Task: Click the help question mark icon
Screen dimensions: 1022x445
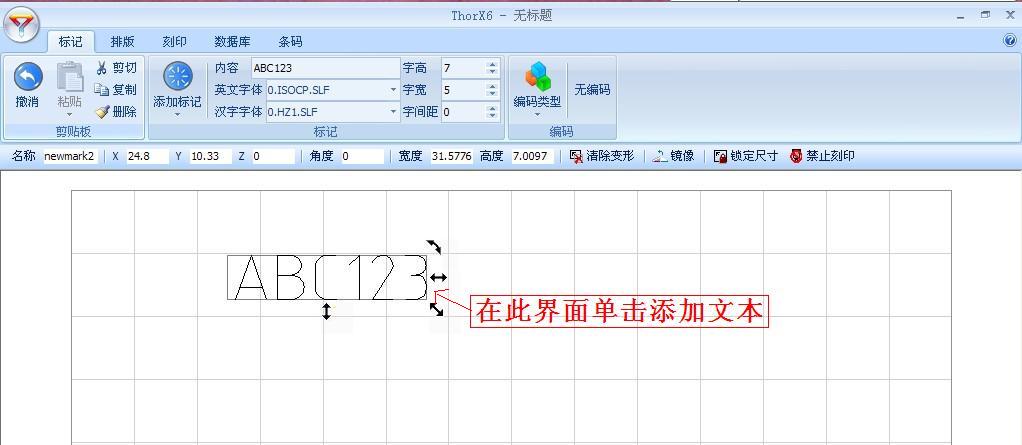Action: (x=1010, y=40)
